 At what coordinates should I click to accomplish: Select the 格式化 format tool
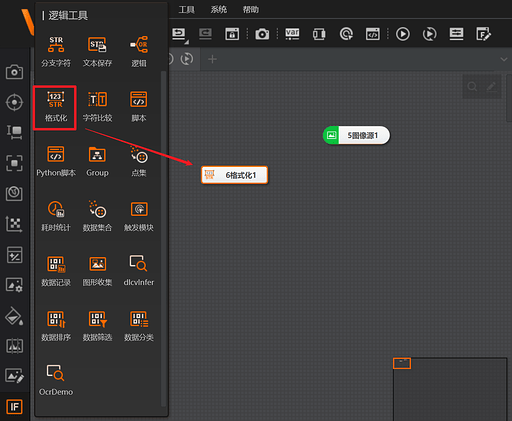55,107
